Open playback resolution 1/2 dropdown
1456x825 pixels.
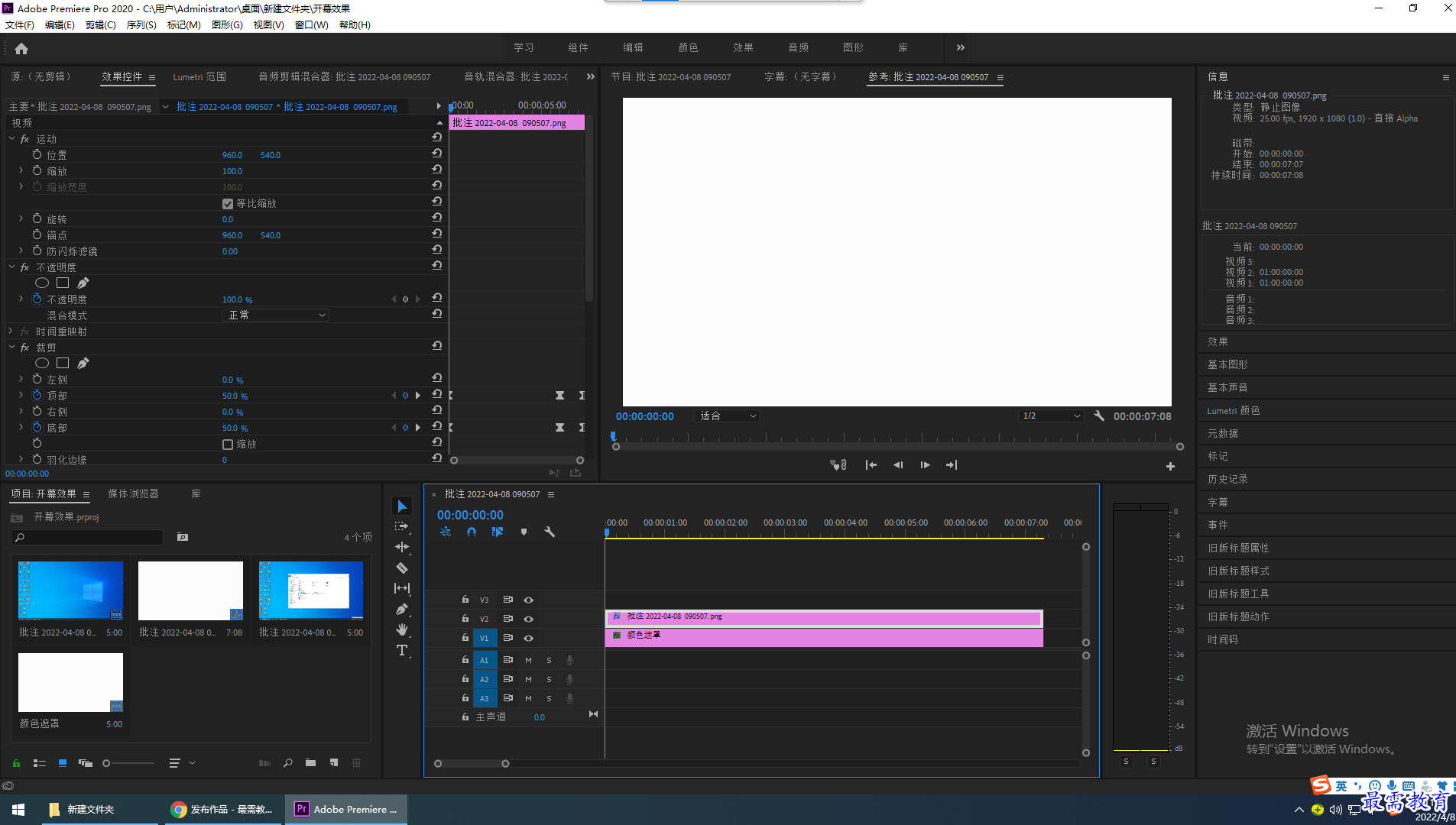1052,416
